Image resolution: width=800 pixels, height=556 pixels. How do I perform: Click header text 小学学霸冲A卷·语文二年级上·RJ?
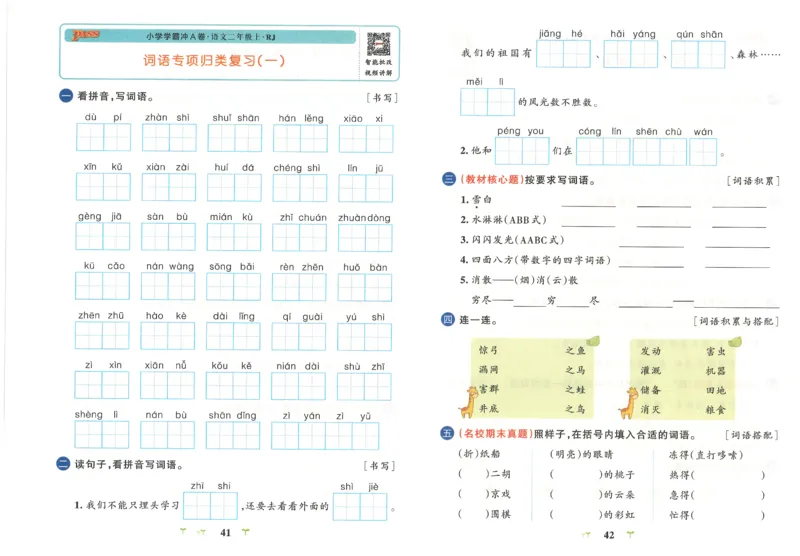click(211, 37)
